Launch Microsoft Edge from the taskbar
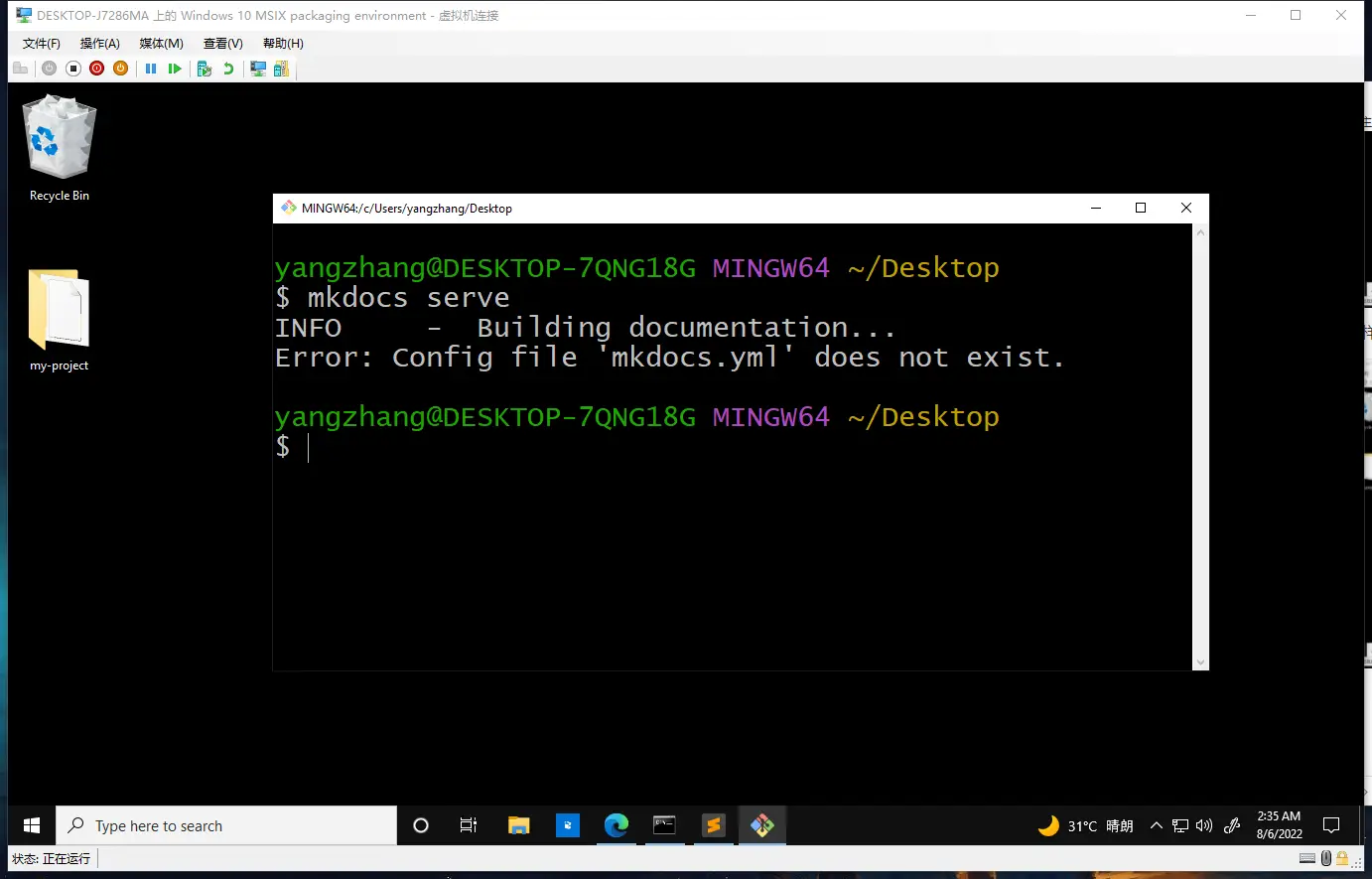Screen dimensions: 1372x879 click(617, 825)
